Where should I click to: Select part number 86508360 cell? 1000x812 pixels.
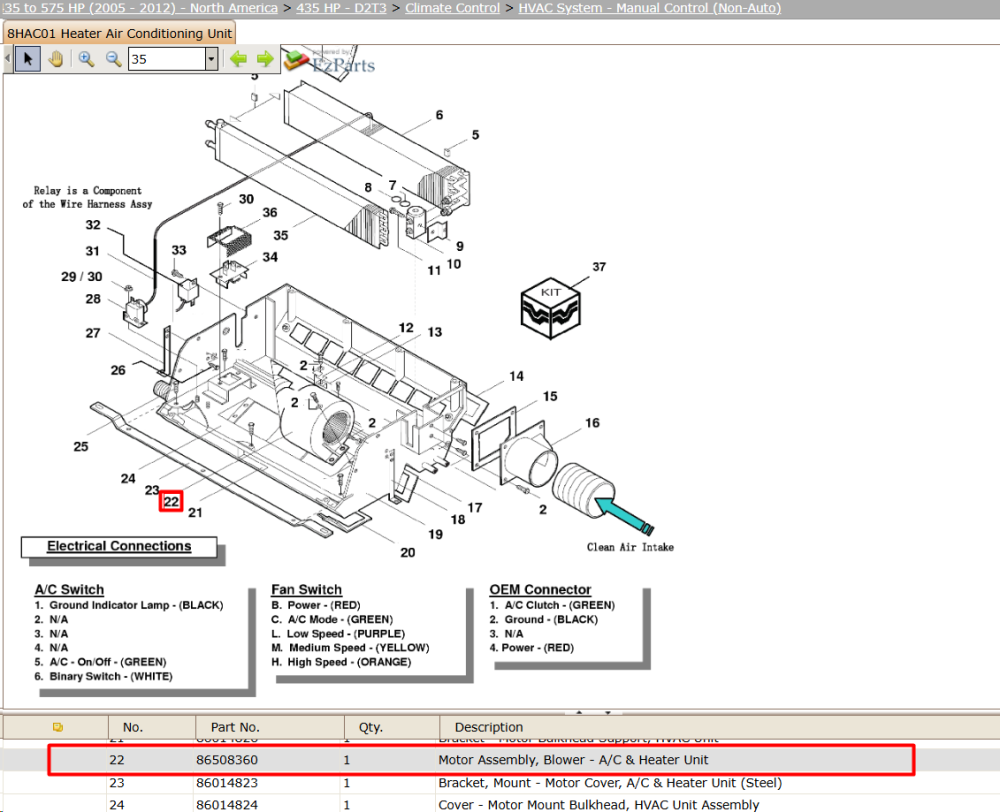(x=227, y=760)
